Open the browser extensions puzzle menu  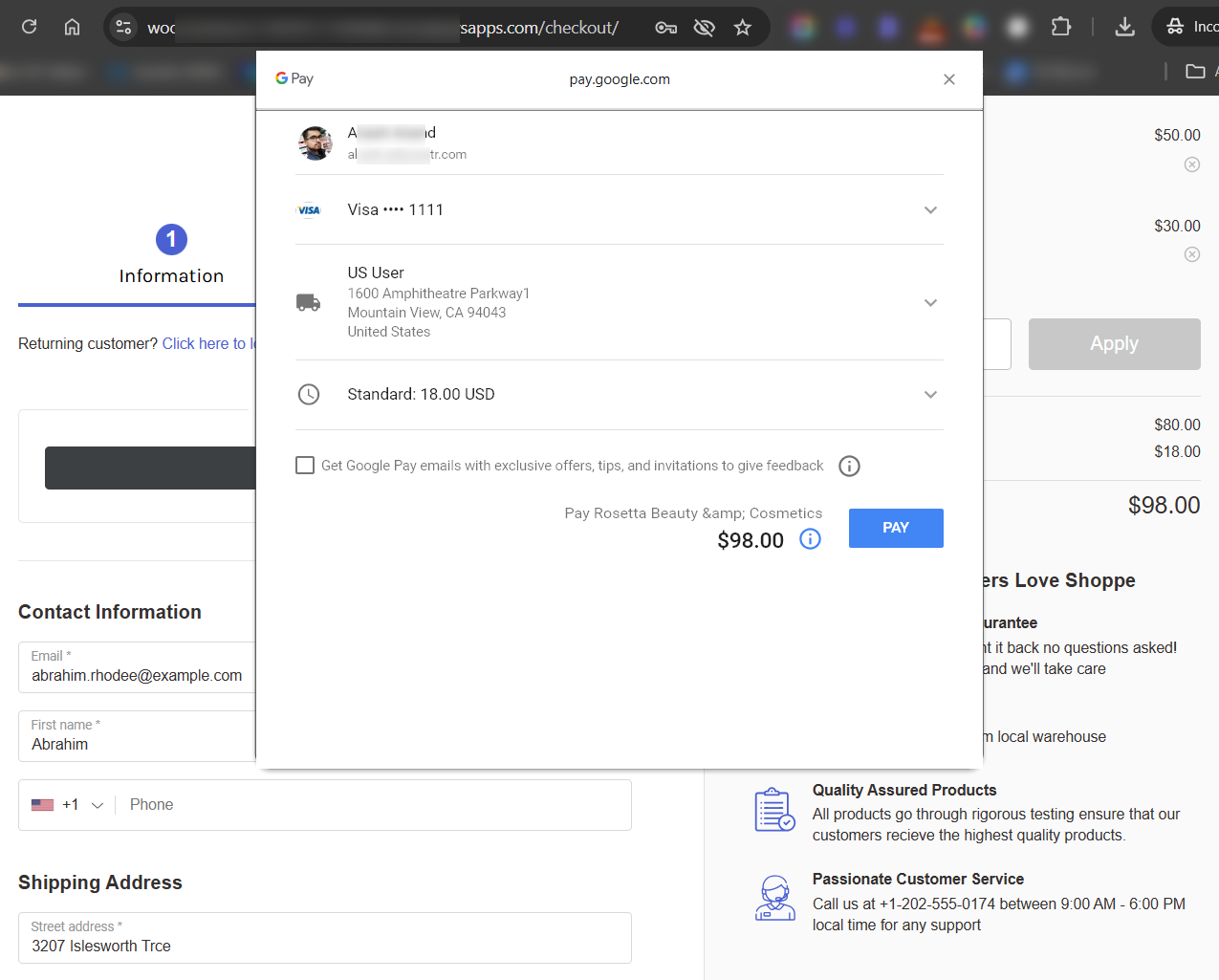tap(1061, 27)
